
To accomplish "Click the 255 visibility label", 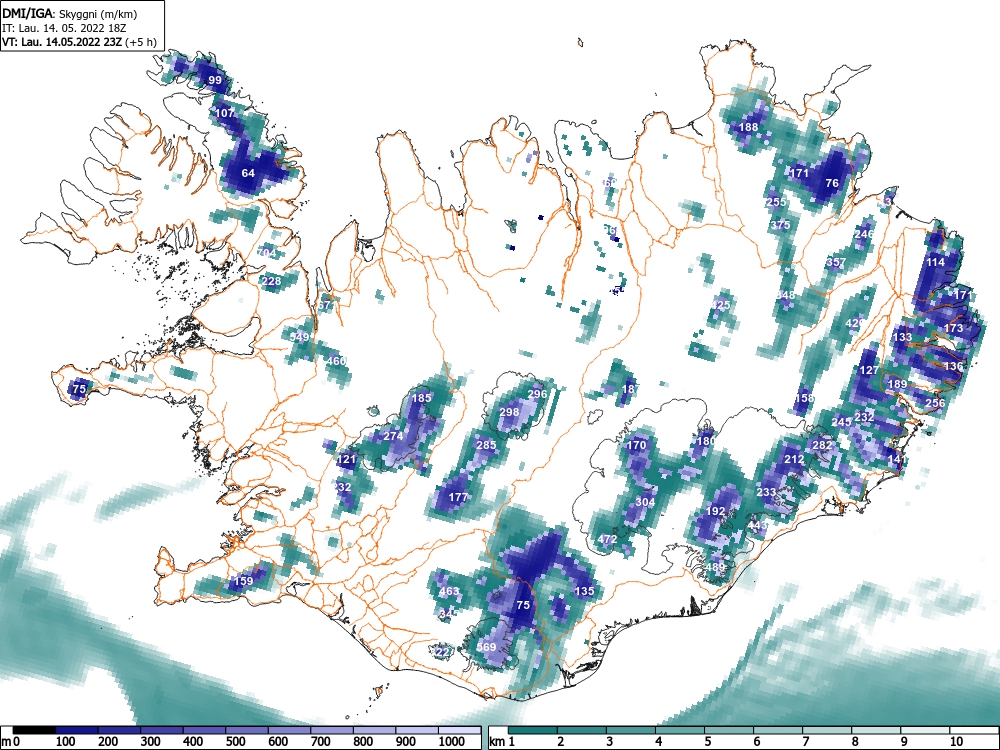I will pos(776,202).
